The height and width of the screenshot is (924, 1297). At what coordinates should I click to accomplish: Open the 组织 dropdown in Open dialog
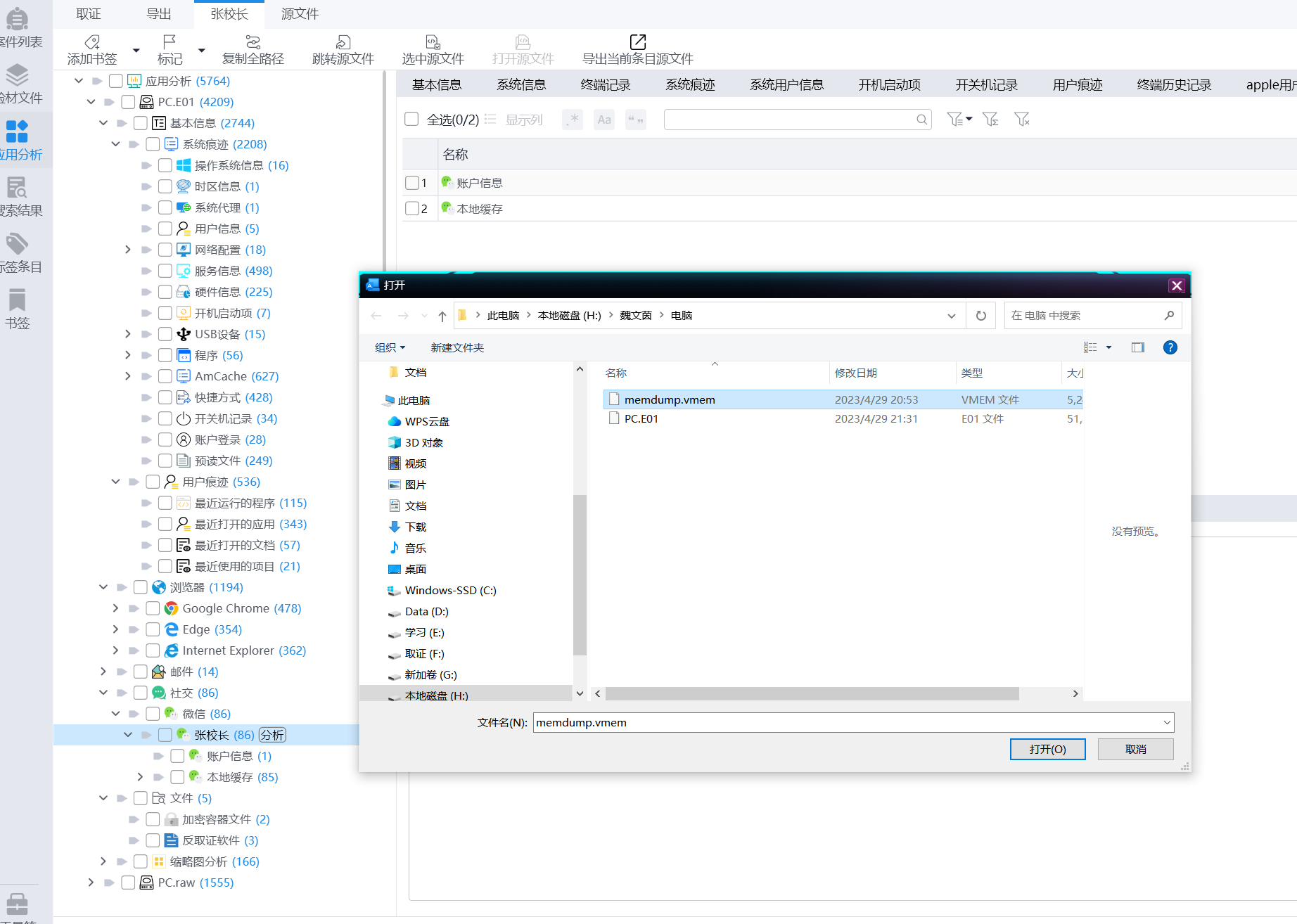(x=390, y=347)
